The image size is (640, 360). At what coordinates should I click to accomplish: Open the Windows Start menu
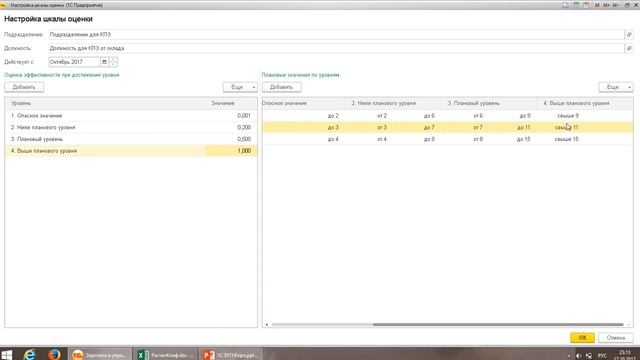7,354
